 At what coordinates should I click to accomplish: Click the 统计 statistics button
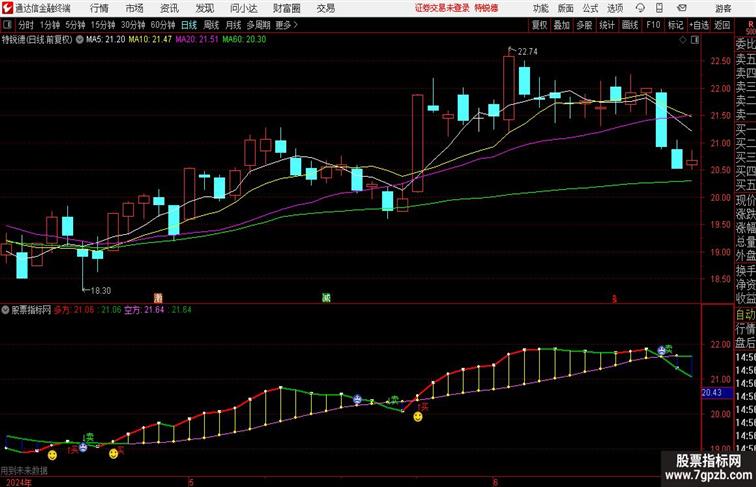(607, 25)
